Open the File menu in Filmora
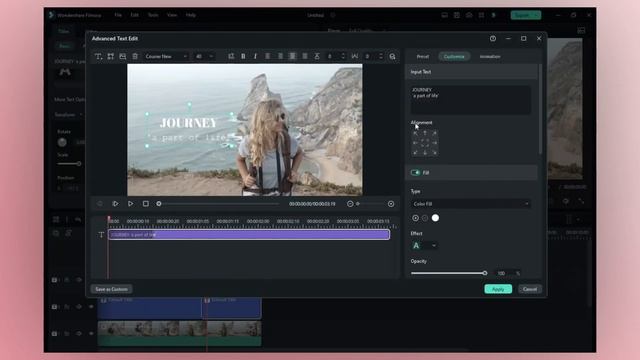Screen dimensions: 640x360 coord(118,15)
